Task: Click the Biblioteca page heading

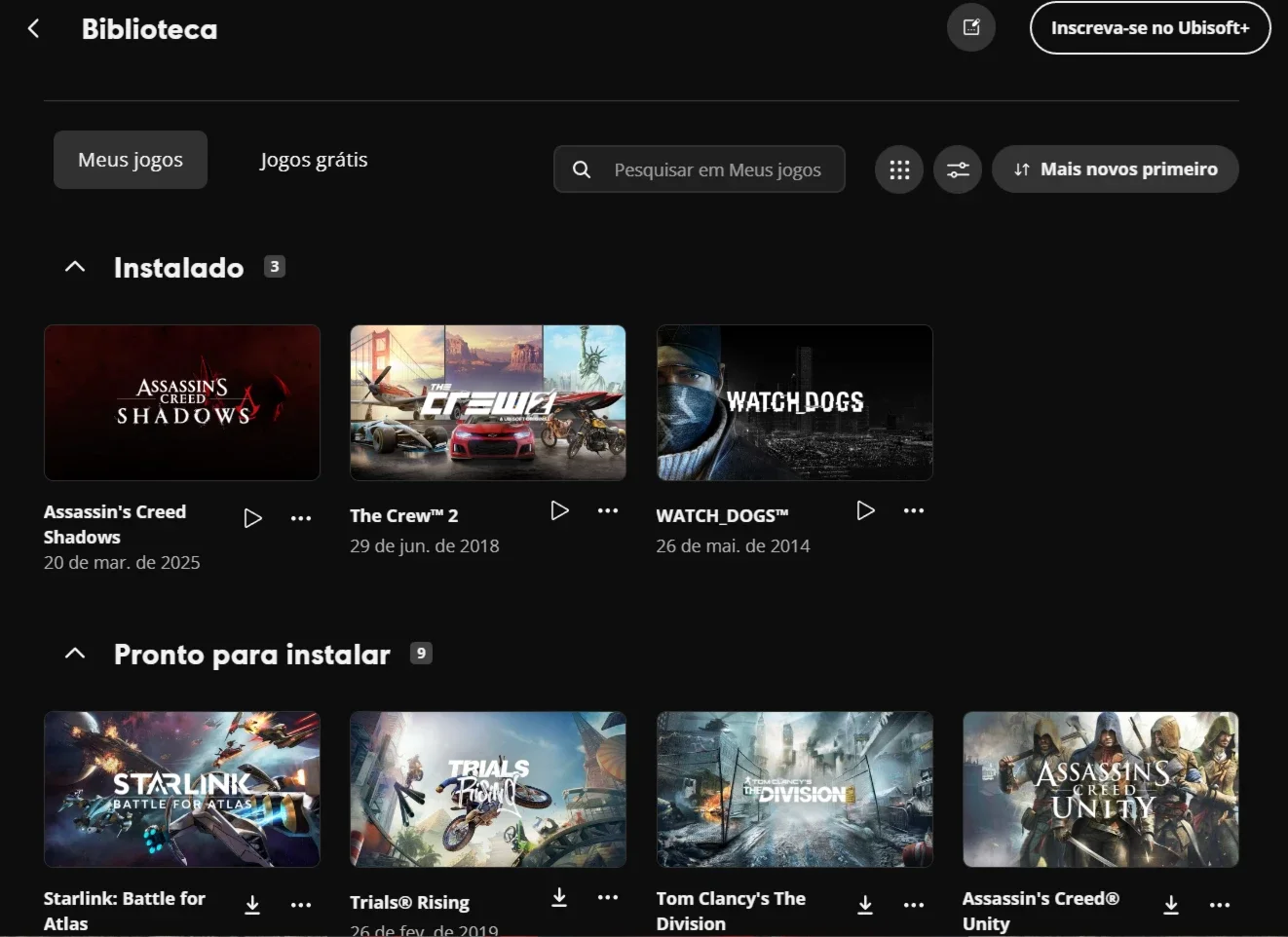Action: [x=150, y=29]
